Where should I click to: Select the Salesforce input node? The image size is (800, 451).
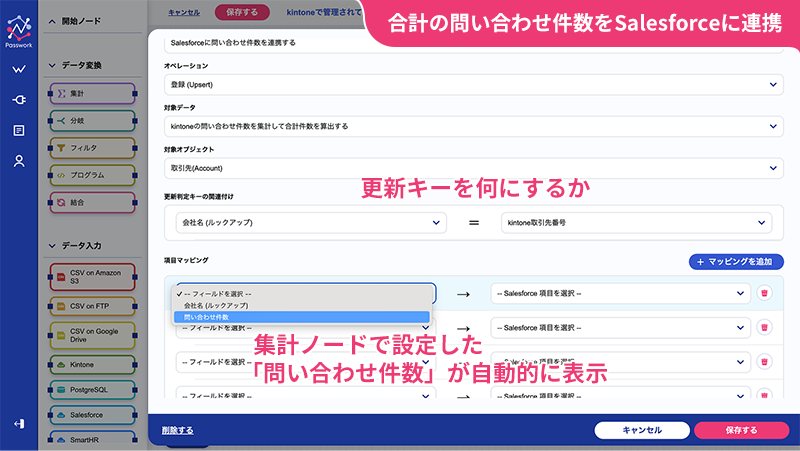[92, 415]
